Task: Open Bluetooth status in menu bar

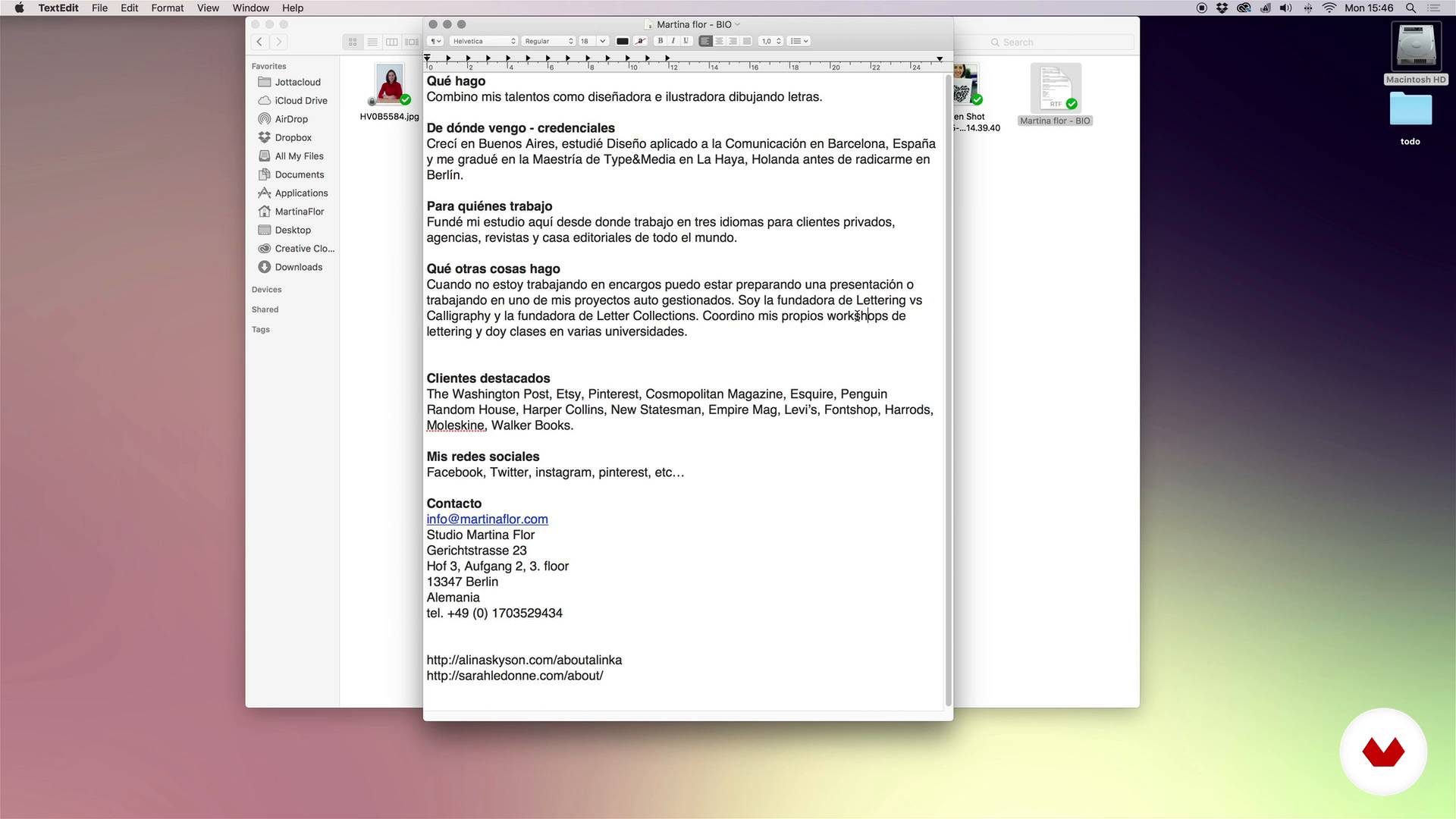Action: 1308,8
